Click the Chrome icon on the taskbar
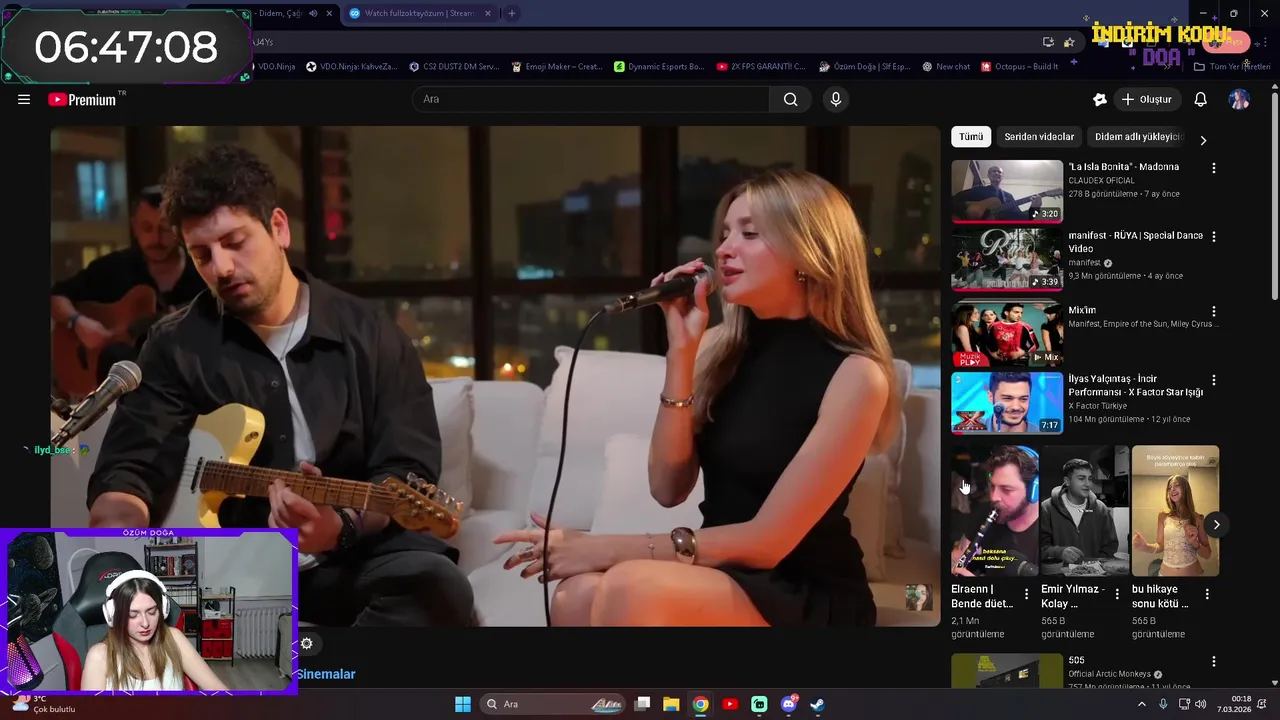 tap(701, 704)
